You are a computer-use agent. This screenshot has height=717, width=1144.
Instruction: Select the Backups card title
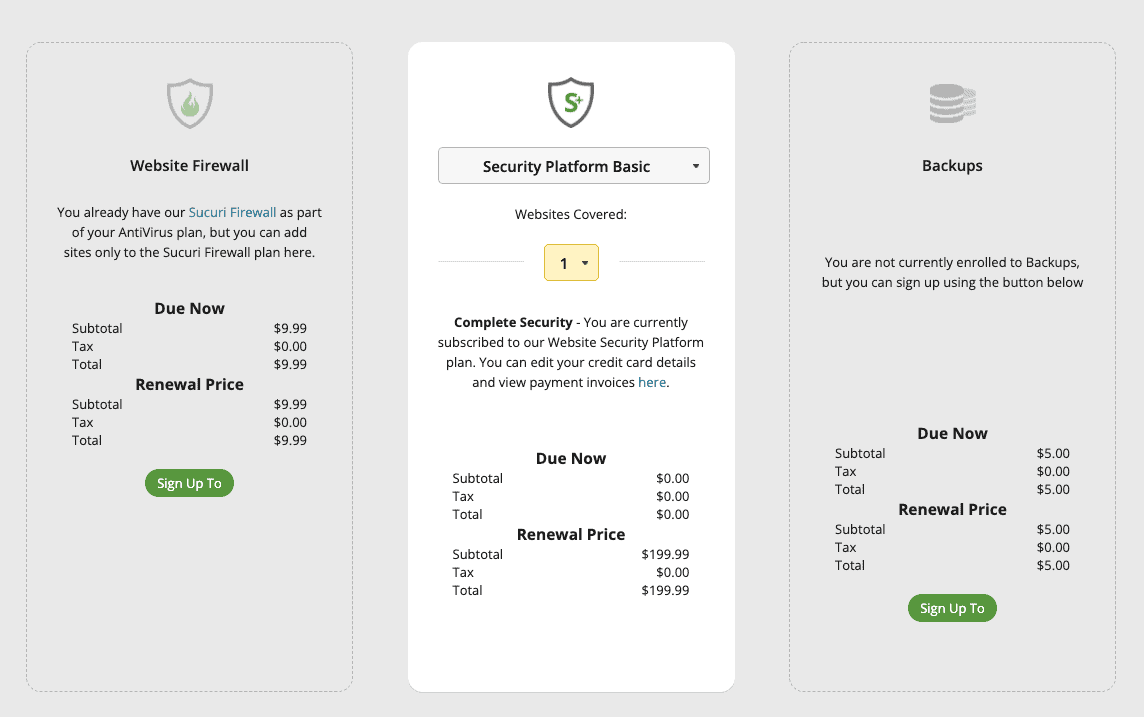click(x=952, y=166)
